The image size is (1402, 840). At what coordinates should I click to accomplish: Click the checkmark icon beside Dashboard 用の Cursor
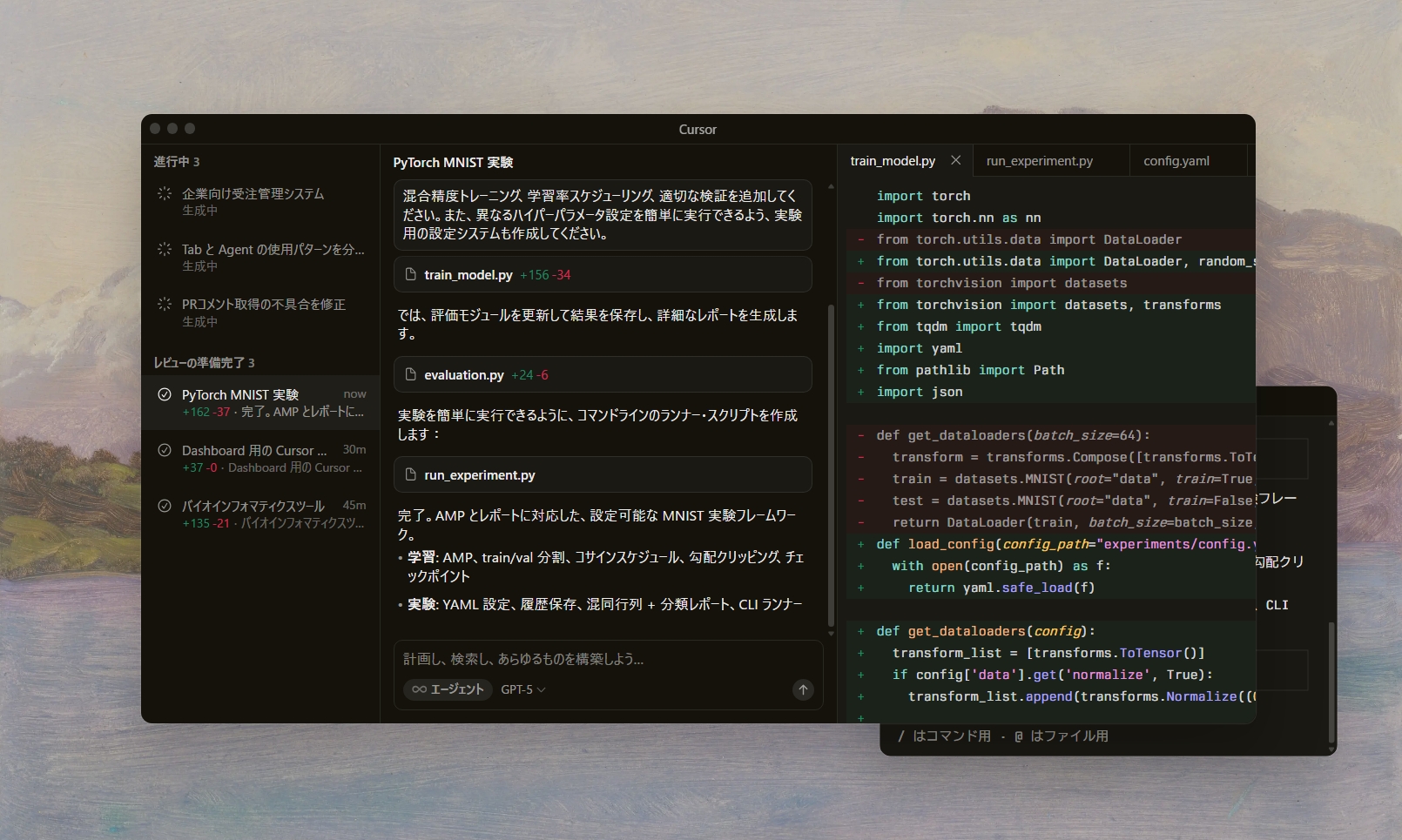165,450
